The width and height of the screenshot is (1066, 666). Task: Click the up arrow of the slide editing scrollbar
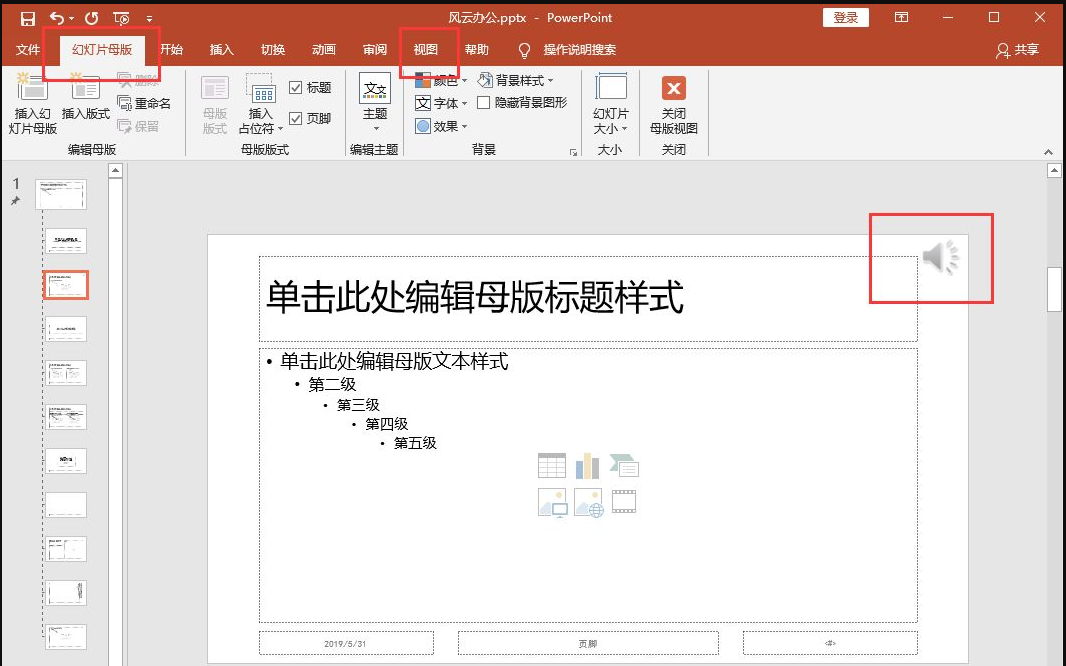(1054, 171)
